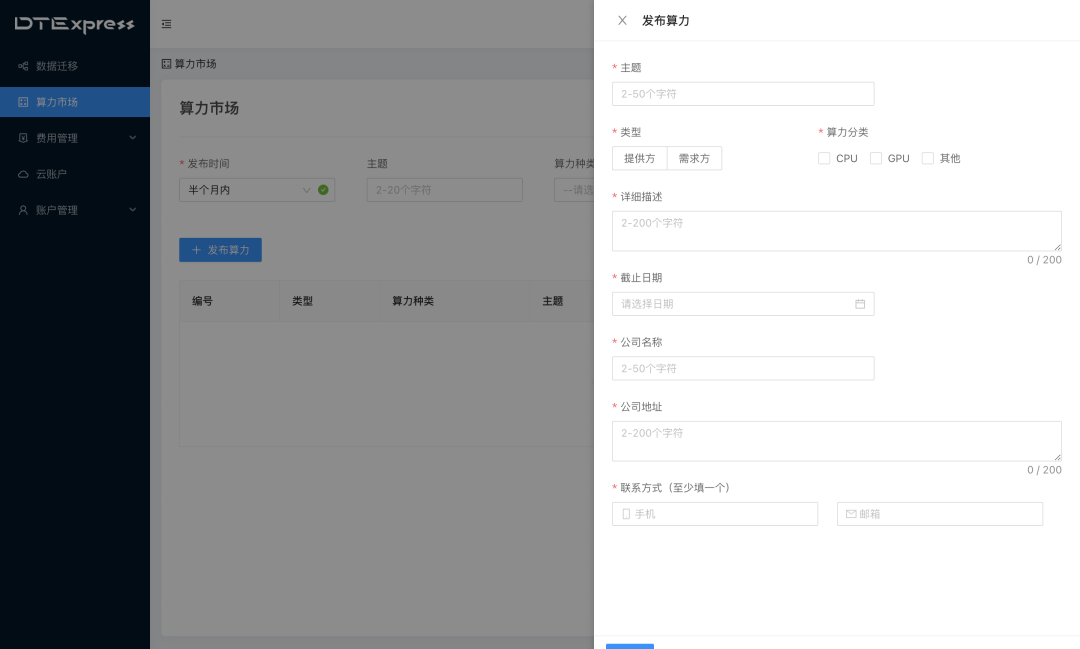Image resolution: width=1080 pixels, height=649 pixels.
Task: Enable the GPU checkbox
Action: pyautogui.click(x=876, y=158)
